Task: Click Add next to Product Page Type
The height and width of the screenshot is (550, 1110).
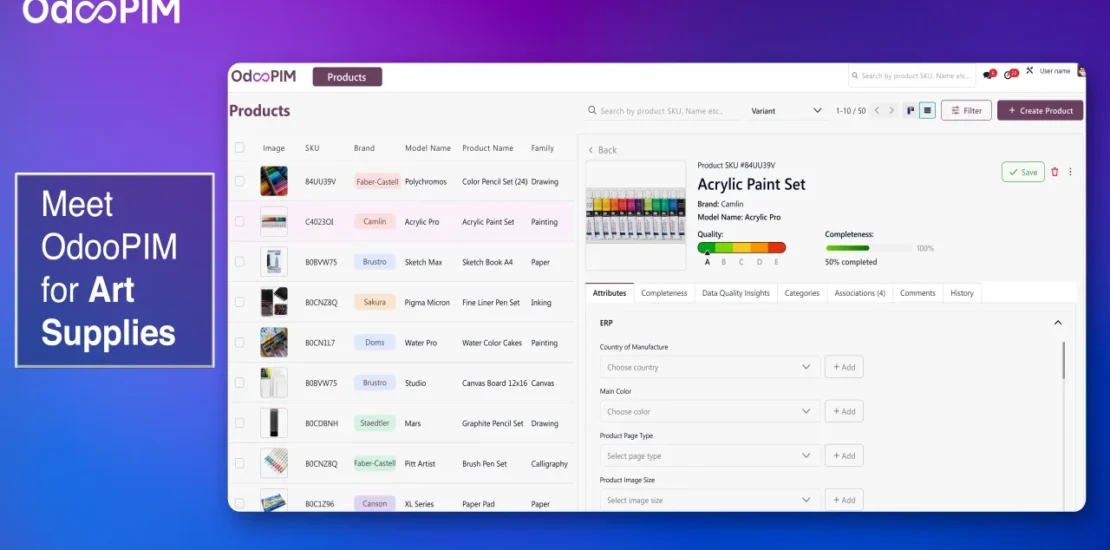Action: point(844,456)
